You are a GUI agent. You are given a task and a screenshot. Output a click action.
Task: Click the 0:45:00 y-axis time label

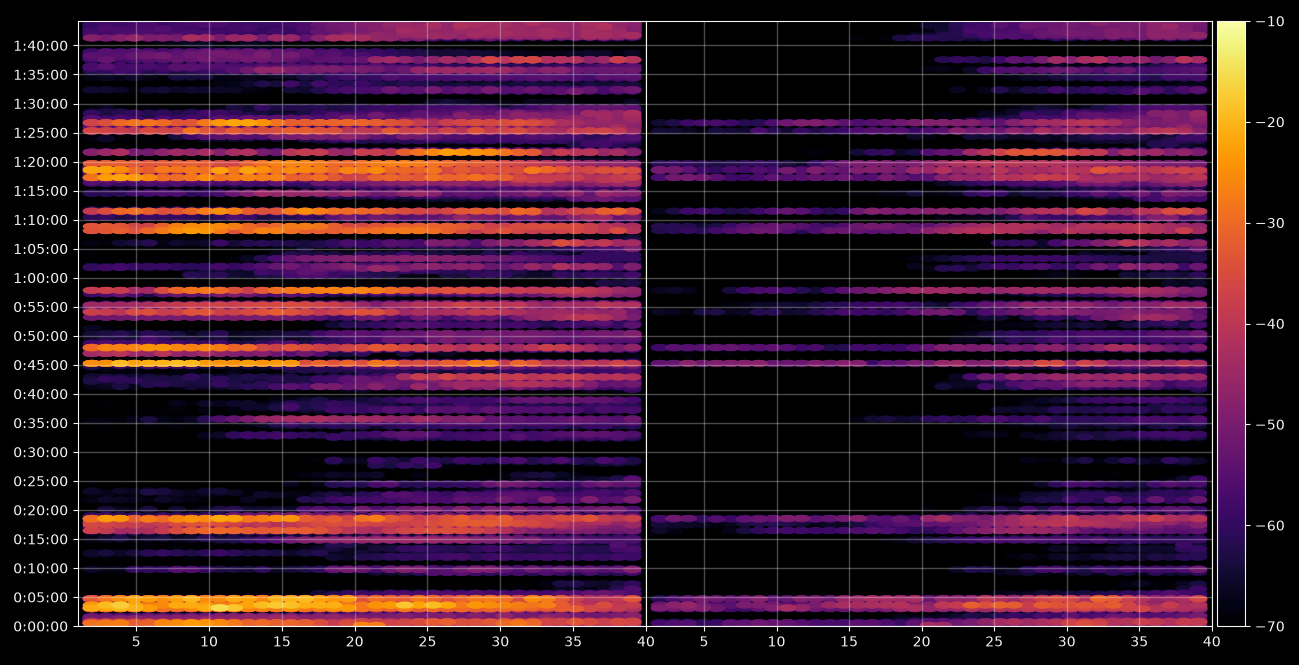tap(41, 365)
